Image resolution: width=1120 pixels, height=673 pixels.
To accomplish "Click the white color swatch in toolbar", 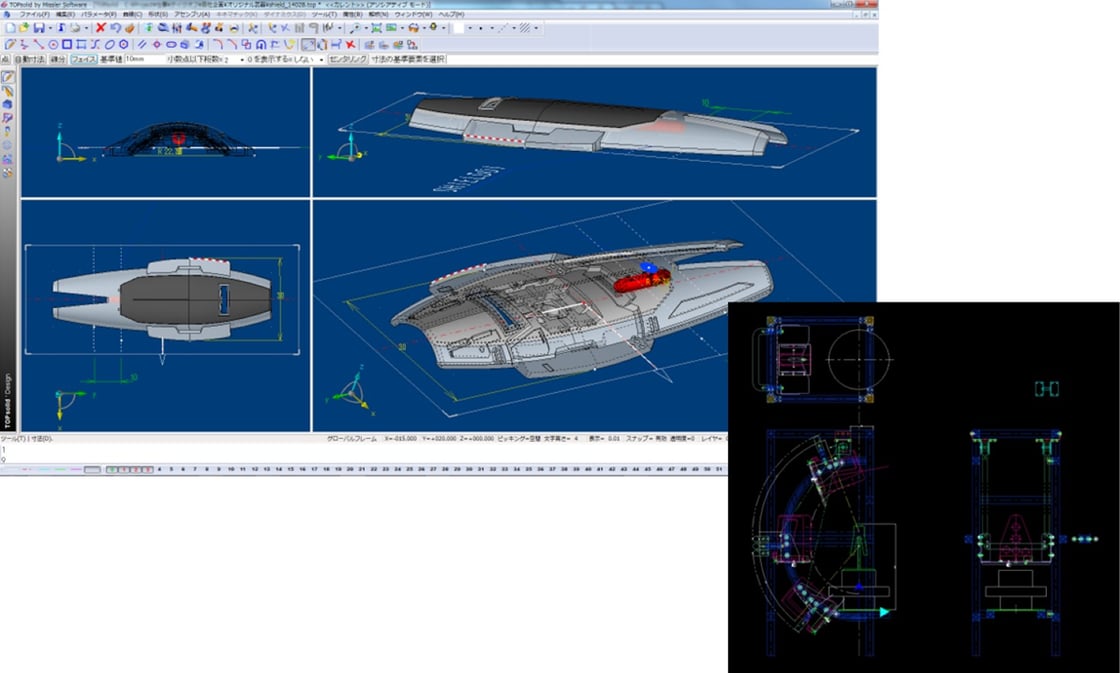I will click(456, 29).
